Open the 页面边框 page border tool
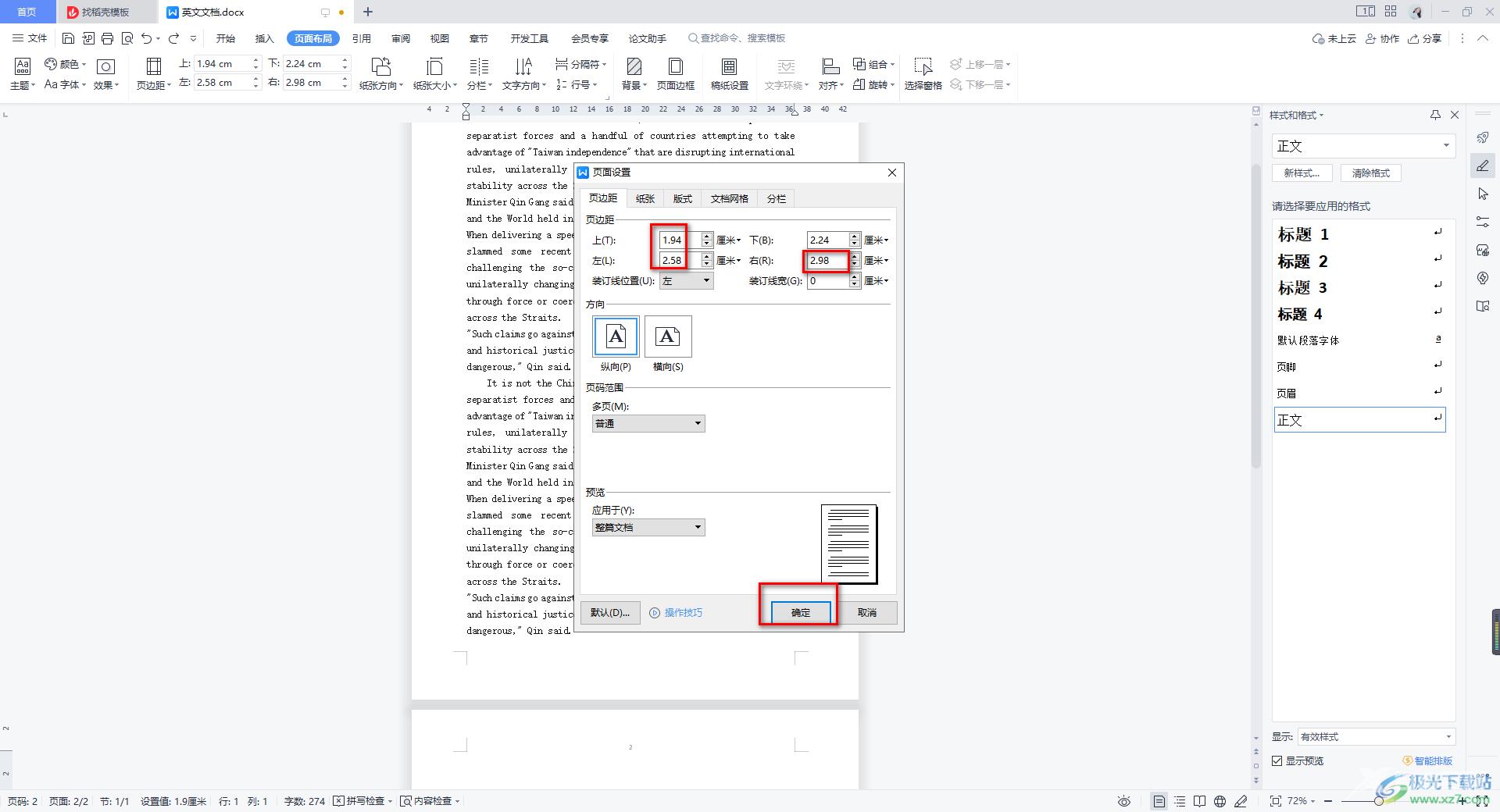The height and width of the screenshot is (812, 1500). [x=676, y=73]
